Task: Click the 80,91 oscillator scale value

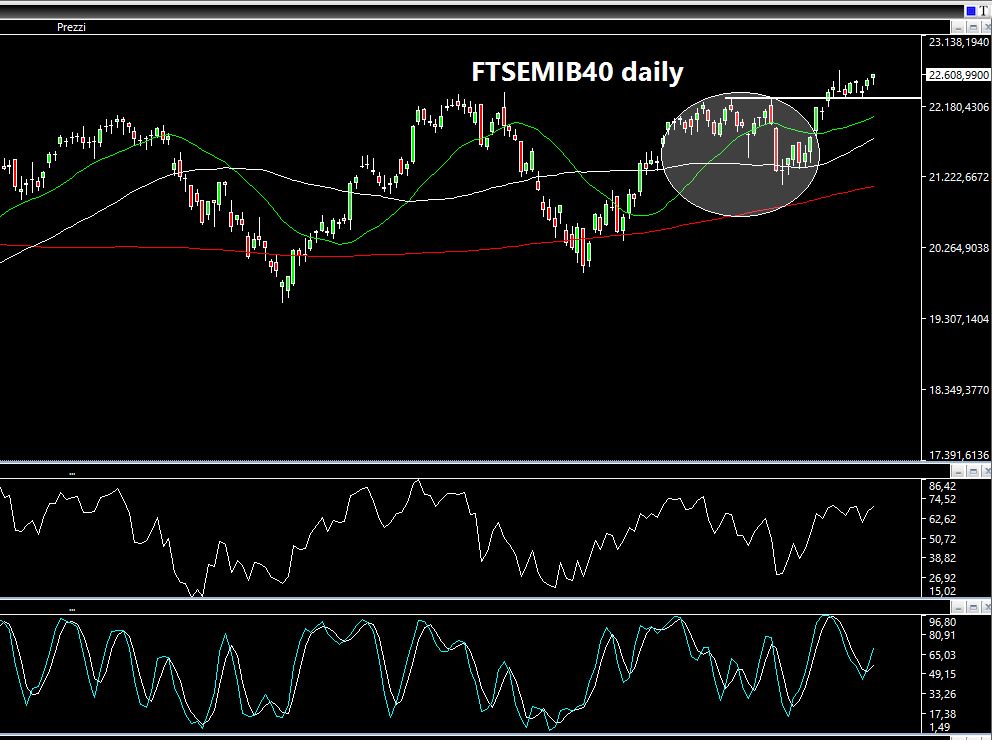Action: tap(943, 635)
